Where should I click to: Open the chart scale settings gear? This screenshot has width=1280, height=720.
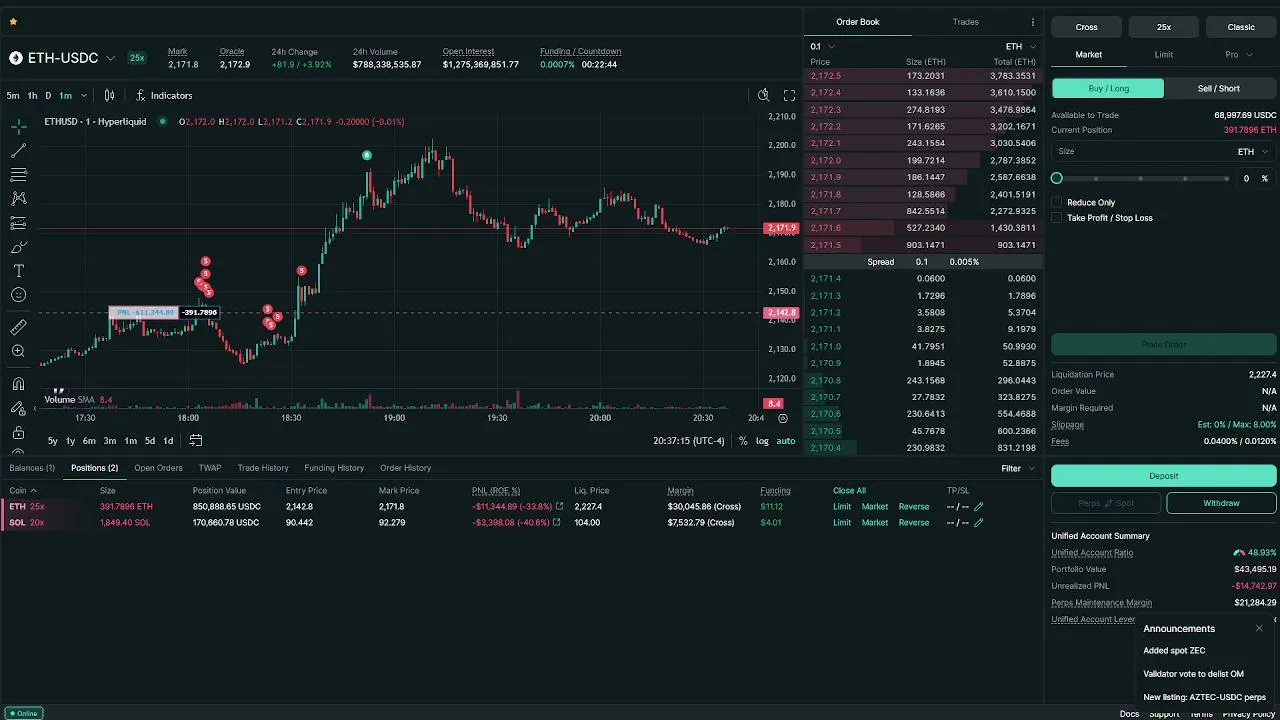tap(783, 418)
